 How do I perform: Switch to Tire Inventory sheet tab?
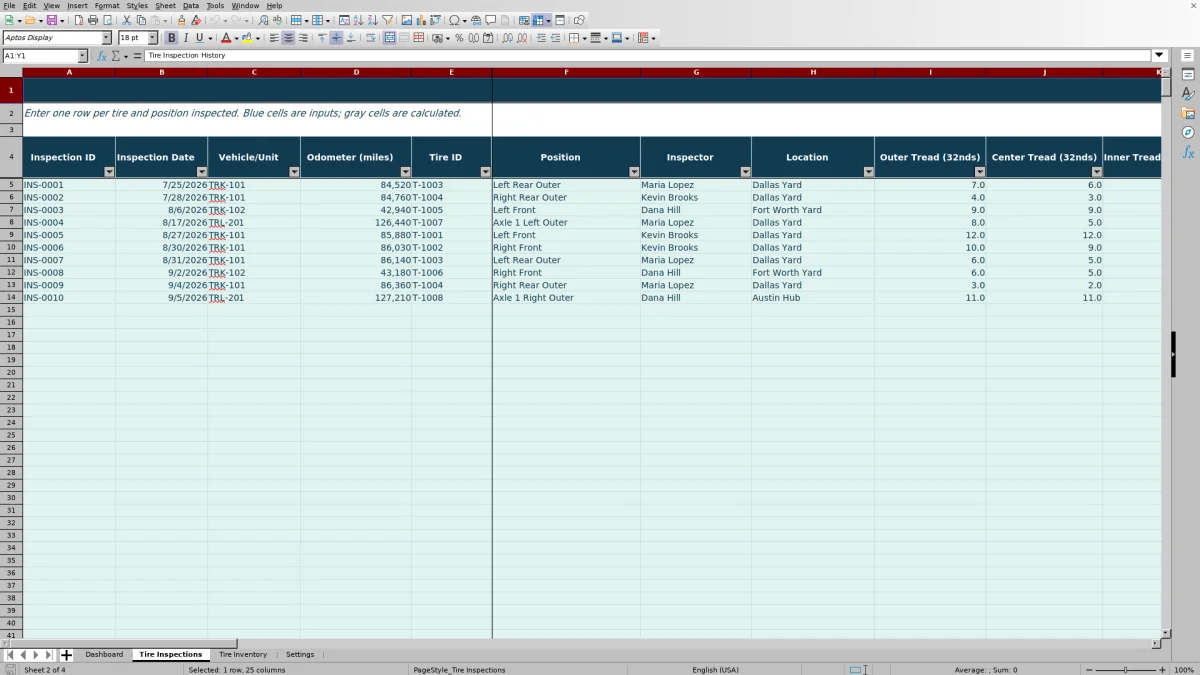click(243, 655)
